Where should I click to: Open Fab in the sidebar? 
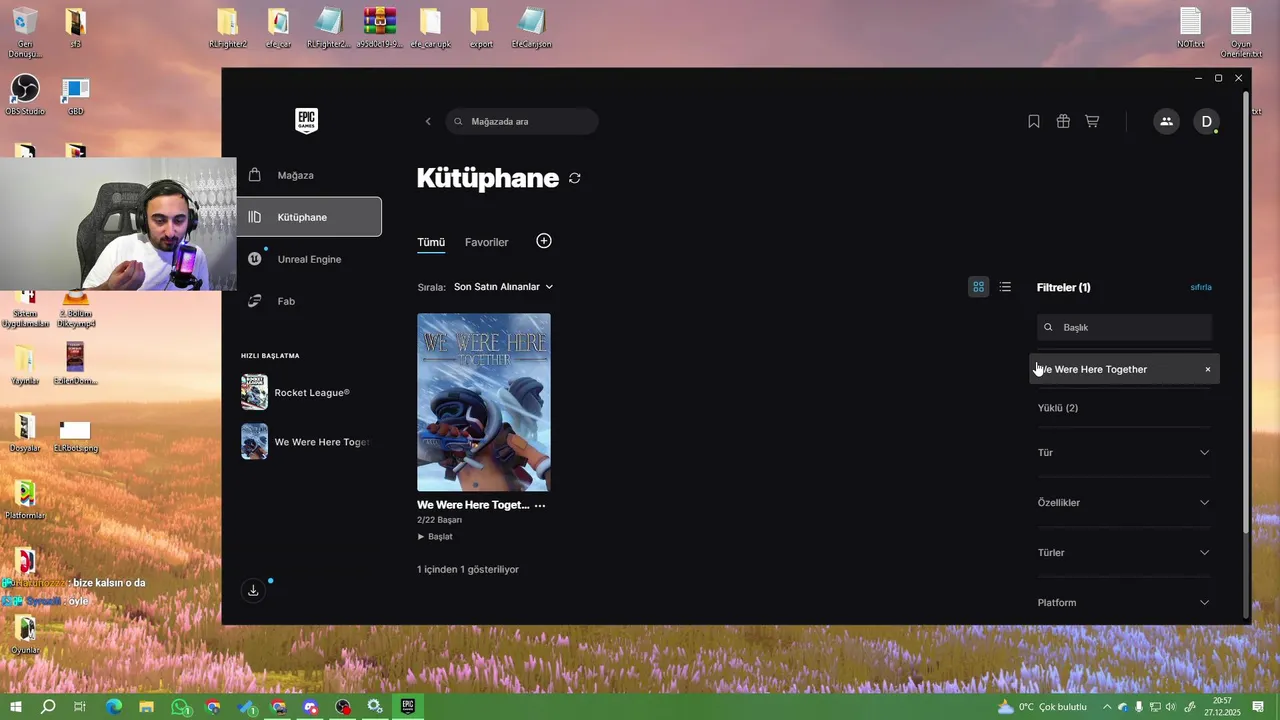(309, 301)
